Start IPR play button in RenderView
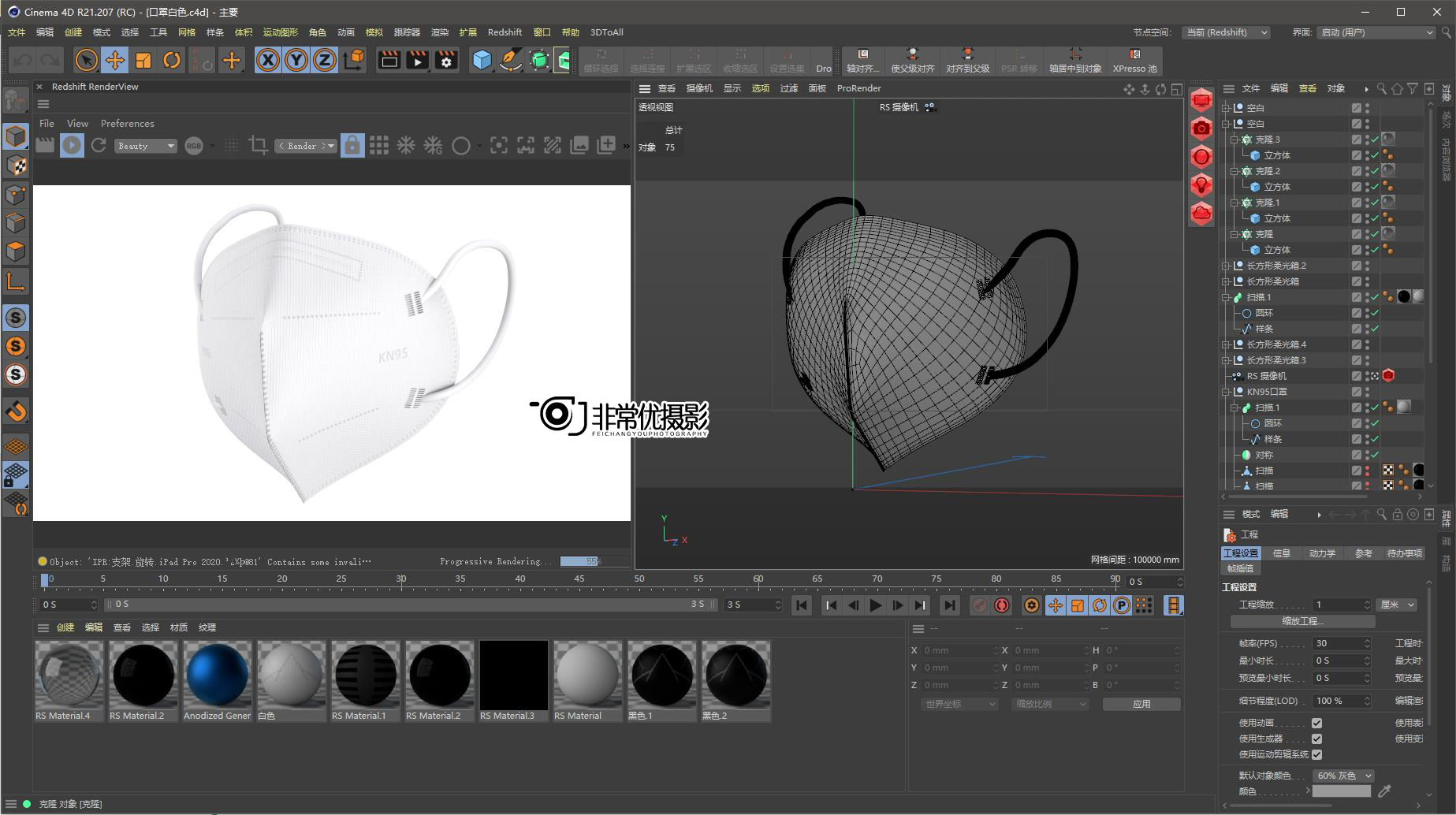The image size is (1456, 815). click(x=72, y=145)
